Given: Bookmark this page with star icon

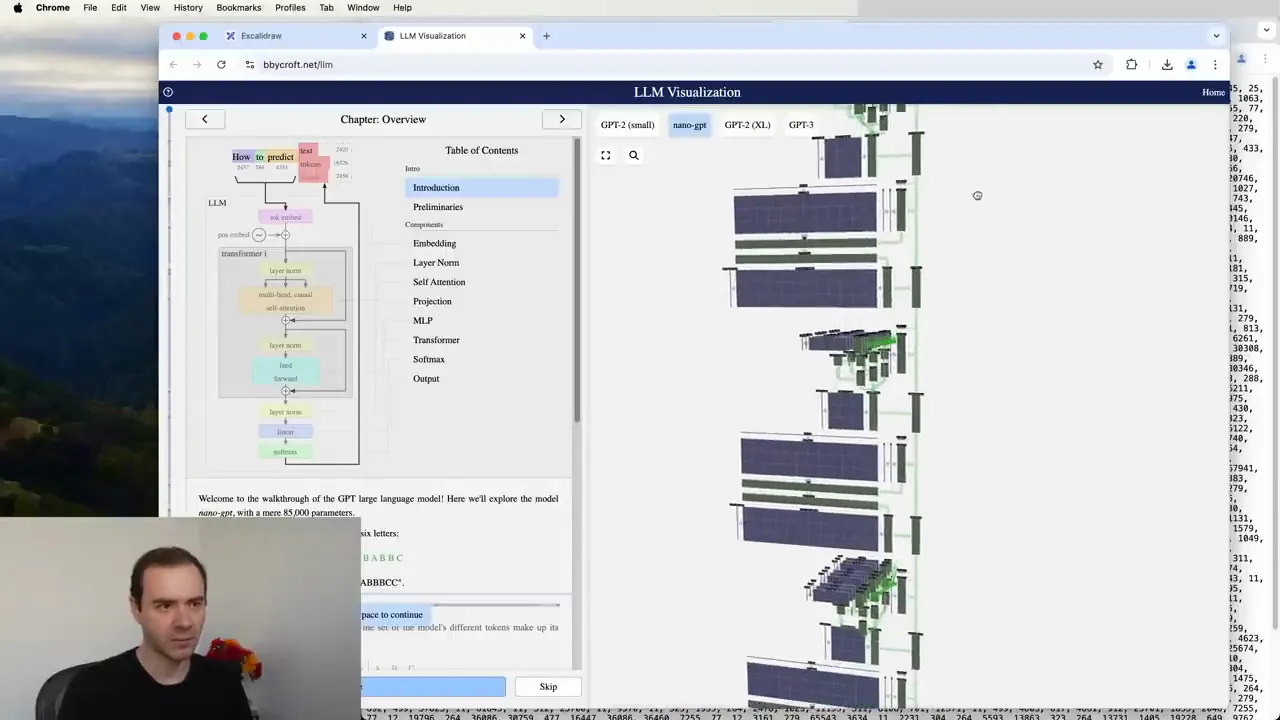Looking at the screenshot, I should pyautogui.click(x=1098, y=64).
